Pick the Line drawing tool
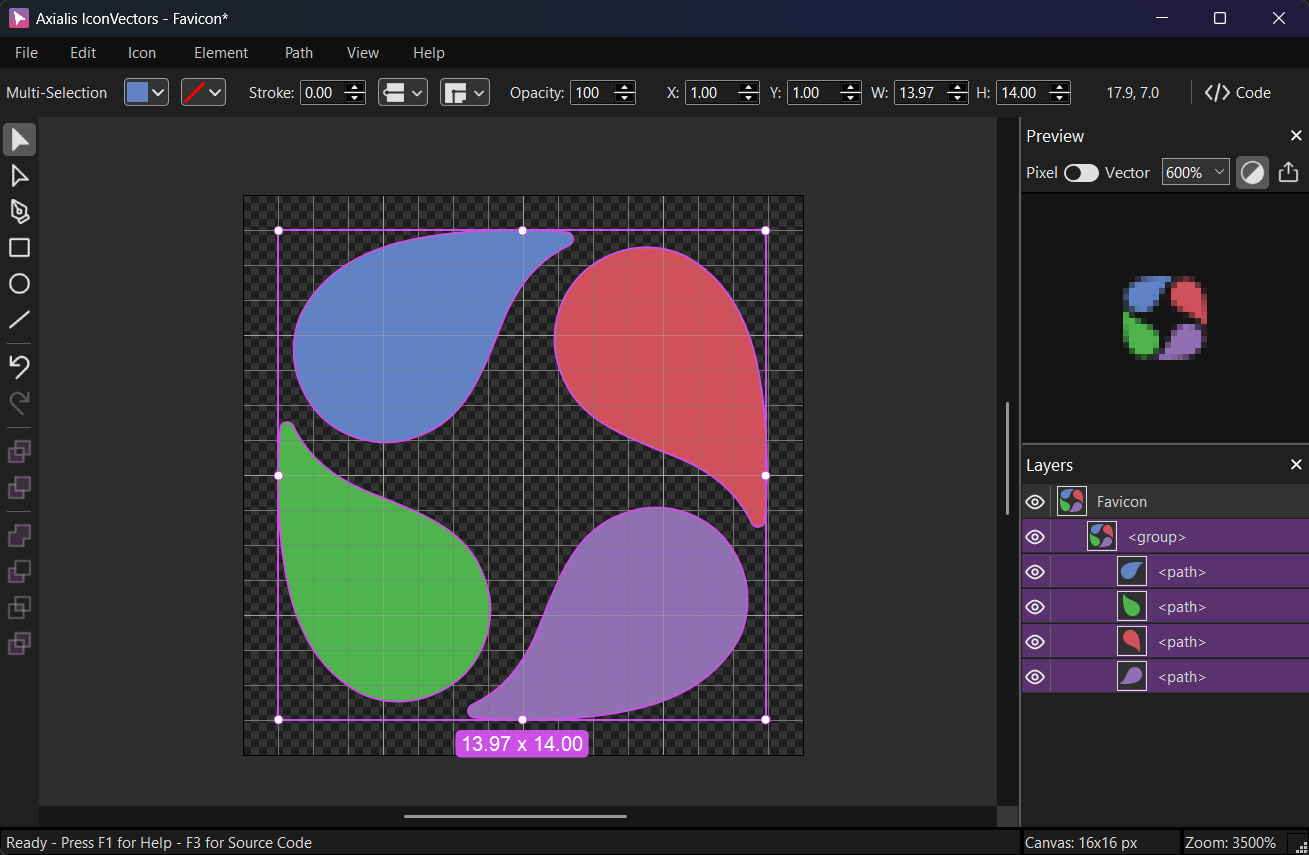 click(x=19, y=320)
